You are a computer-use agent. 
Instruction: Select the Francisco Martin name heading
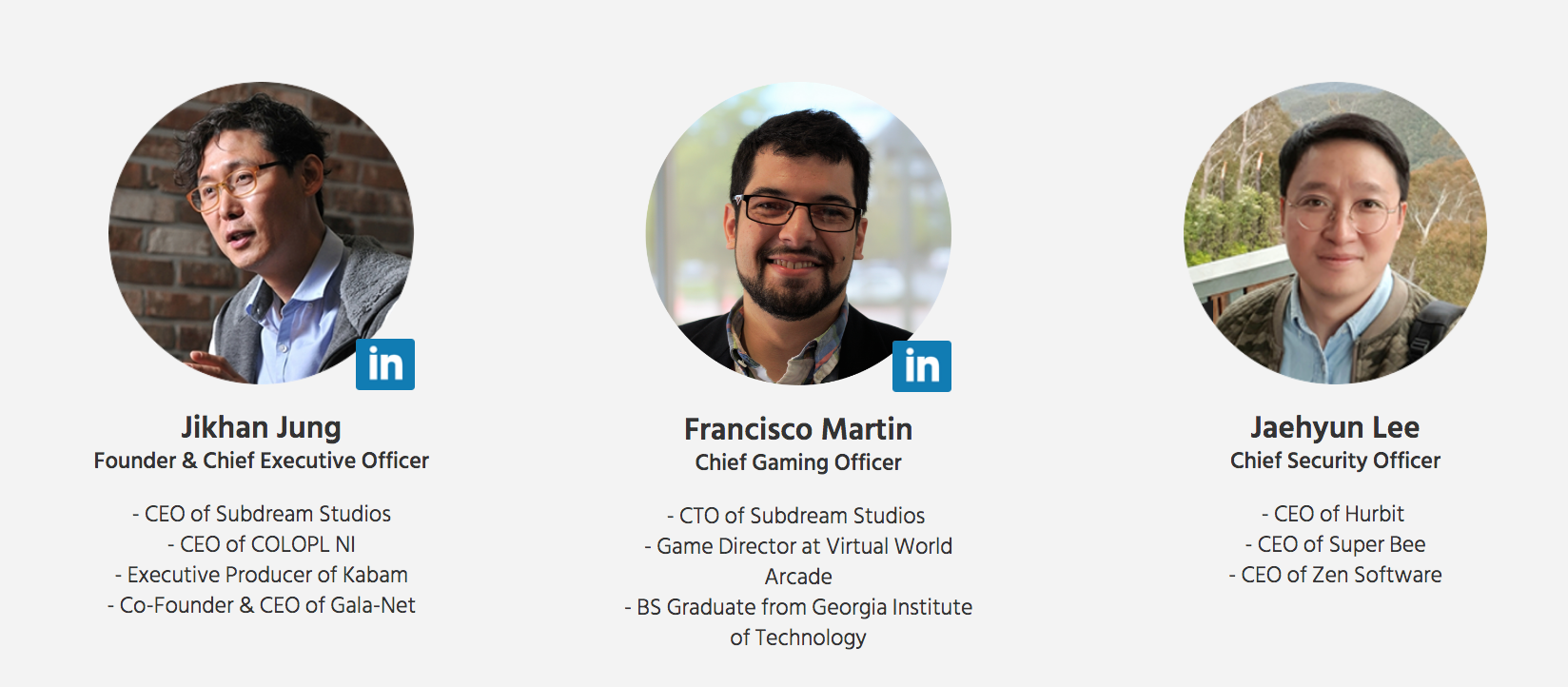pyautogui.click(x=798, y=429)
